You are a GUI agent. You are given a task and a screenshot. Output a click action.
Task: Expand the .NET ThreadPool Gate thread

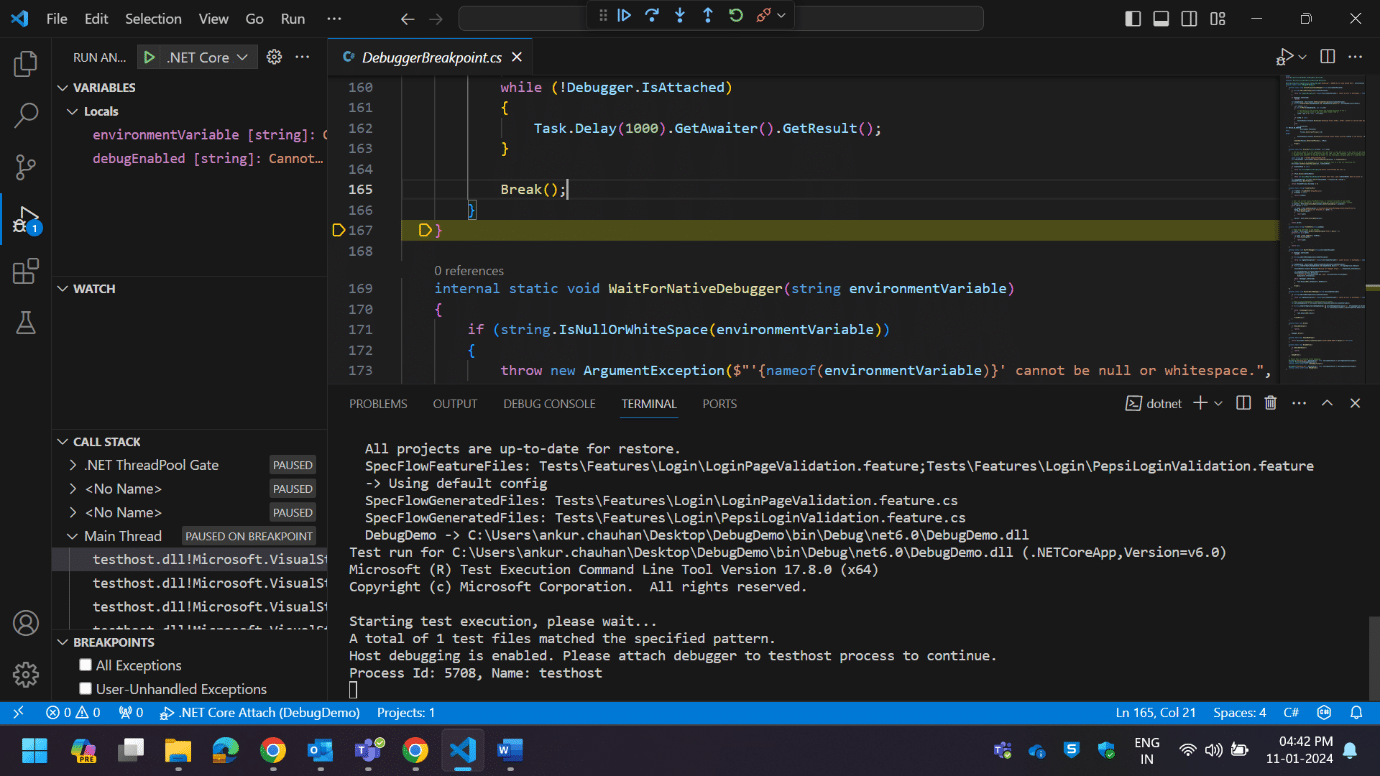[73, 465]
